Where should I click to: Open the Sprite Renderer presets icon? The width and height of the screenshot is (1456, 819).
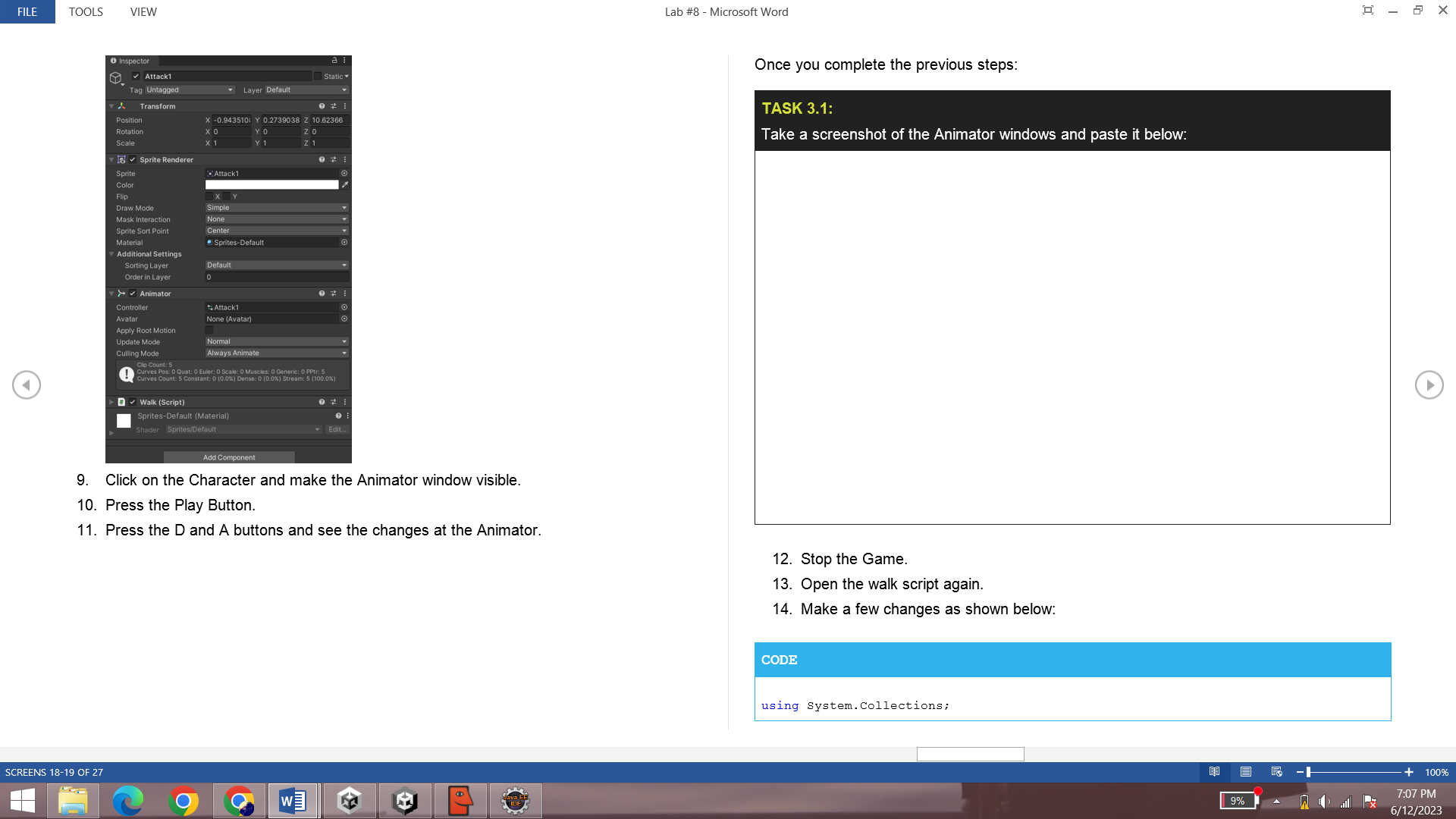click(333, 160)
